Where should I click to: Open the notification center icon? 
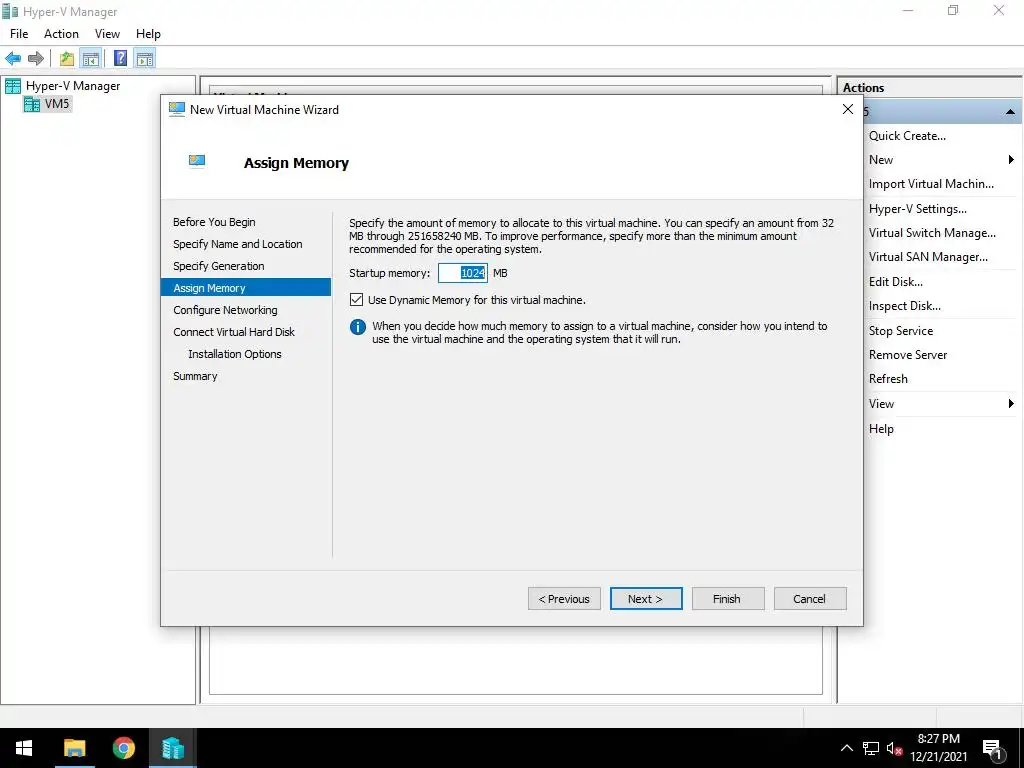click(x=992, y=748)
